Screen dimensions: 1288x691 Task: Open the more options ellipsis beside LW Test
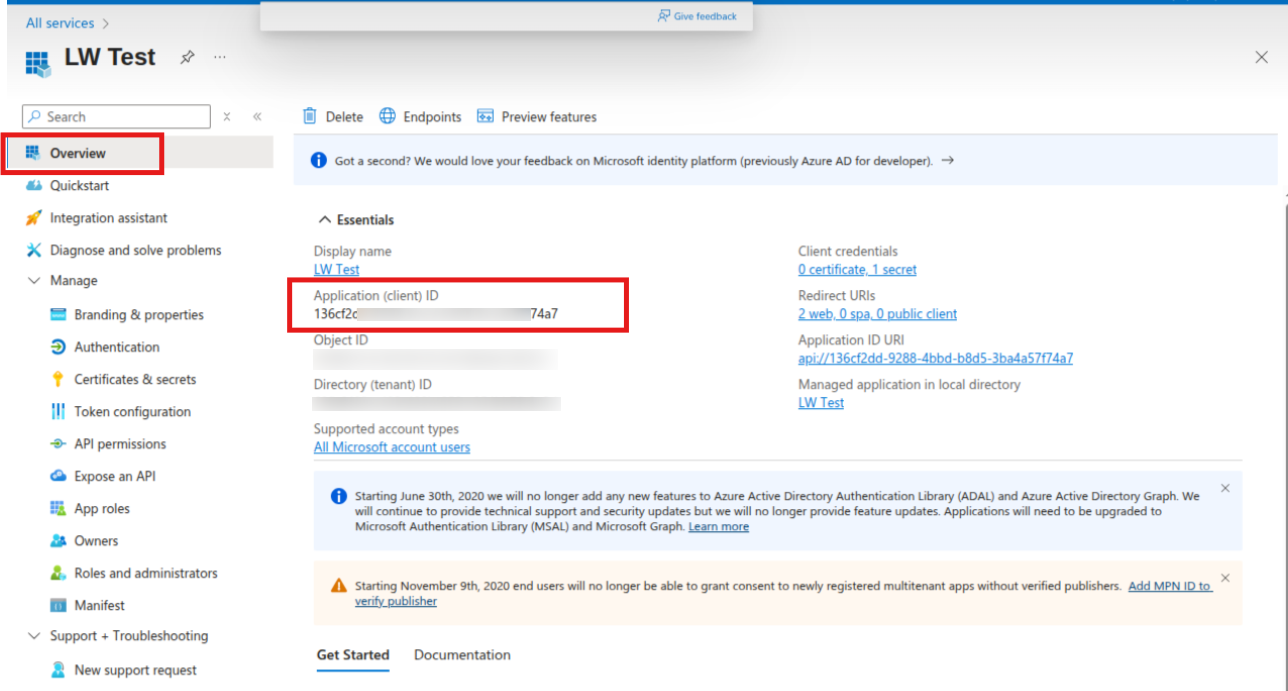click(x=220, y=57)
